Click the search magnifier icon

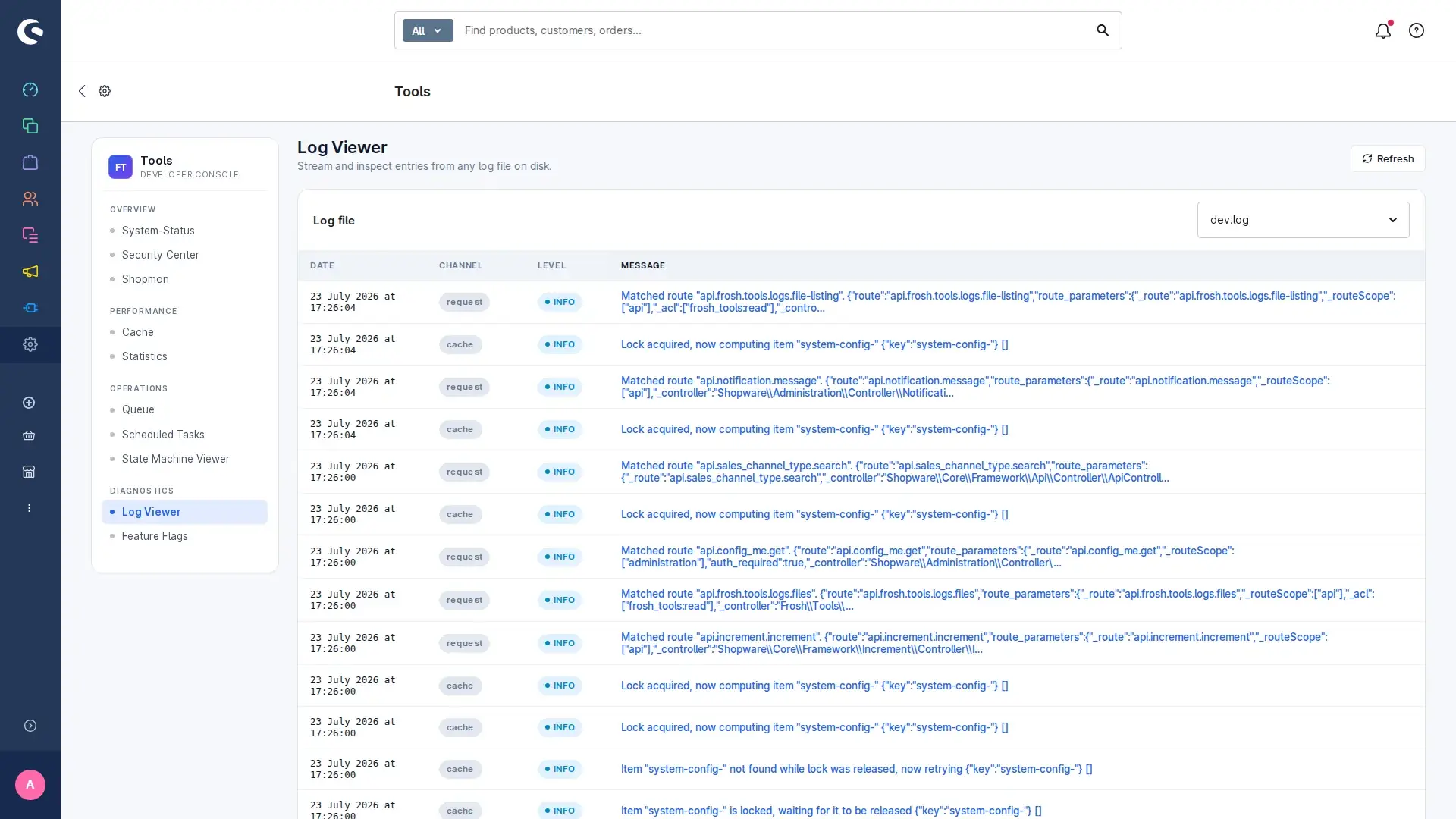click(x=1103, y=30)
